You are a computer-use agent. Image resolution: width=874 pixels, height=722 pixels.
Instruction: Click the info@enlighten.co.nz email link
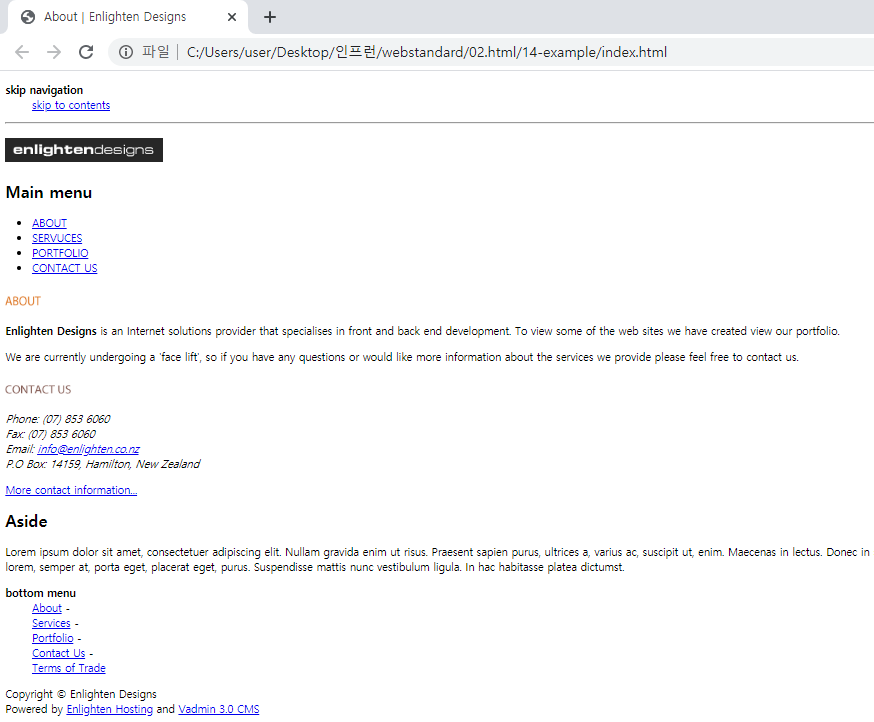click(x=89, y=449)
